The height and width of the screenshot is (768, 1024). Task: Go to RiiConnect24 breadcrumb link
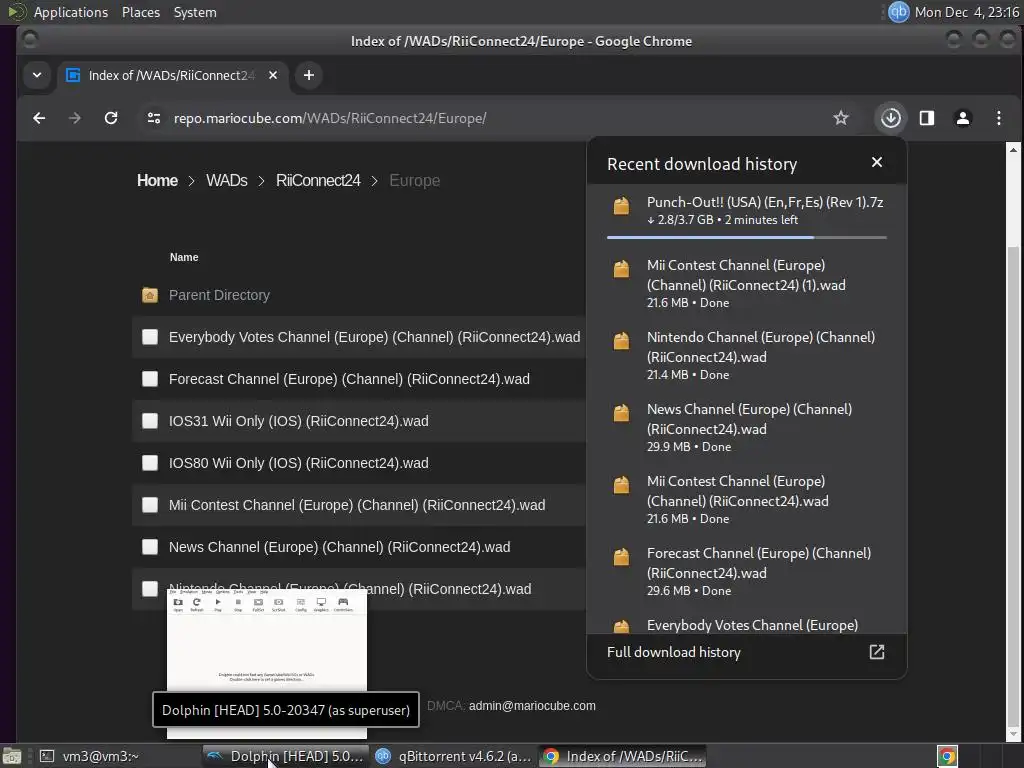coord(318,180)
